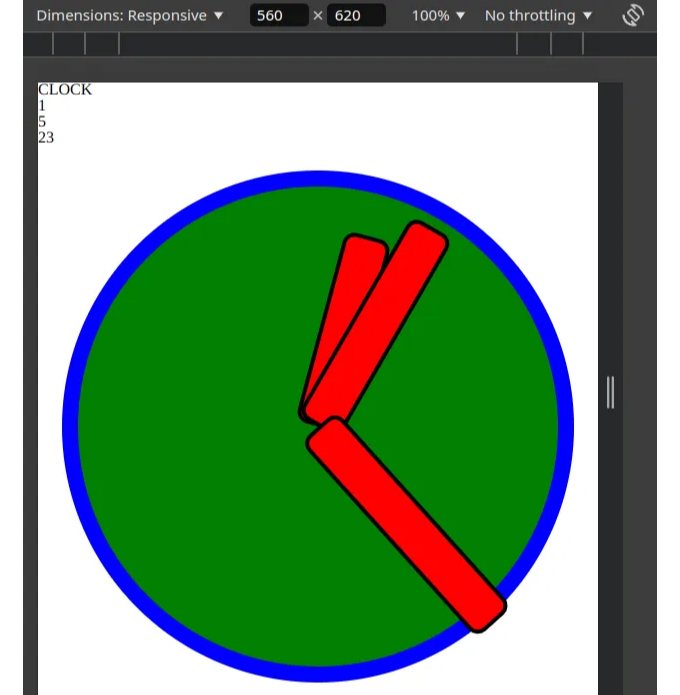Click the viewport height field showing 620
The width and height of the screenshot is (680, 695).
(356, 16)
